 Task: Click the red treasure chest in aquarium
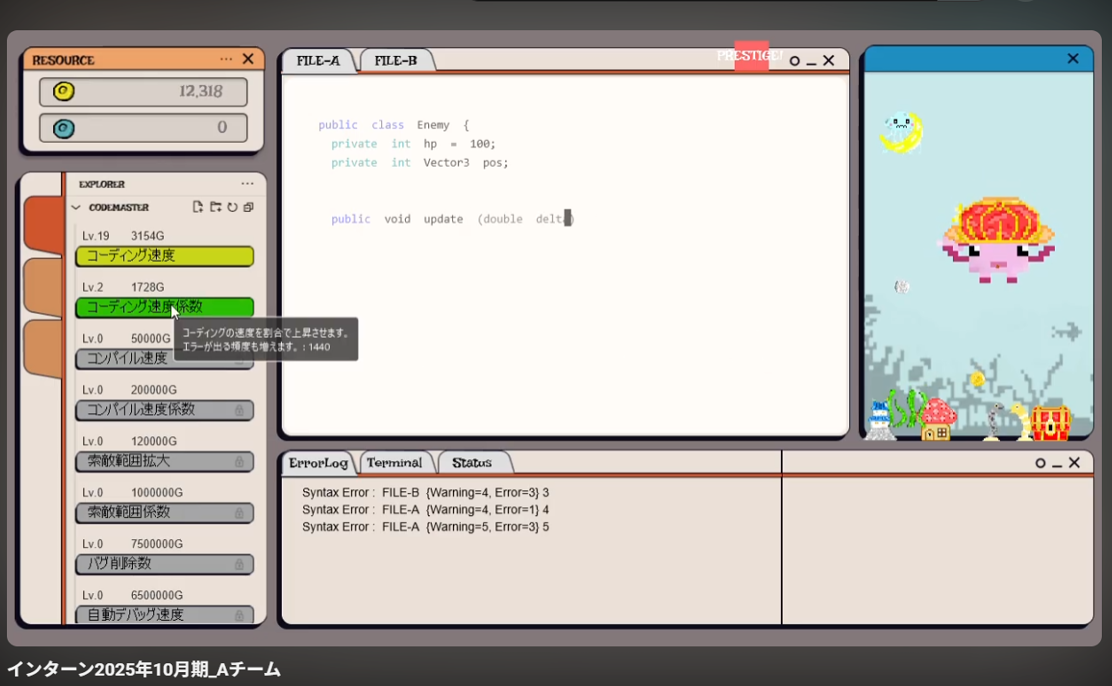tap(1050, 422)
